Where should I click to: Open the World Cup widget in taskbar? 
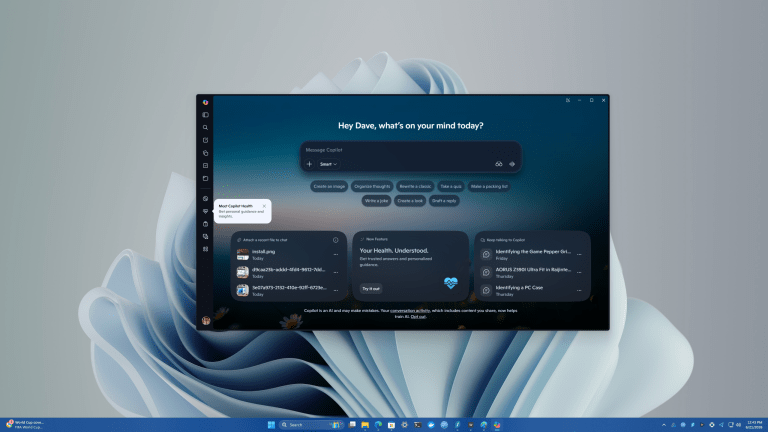coord(25,424)
